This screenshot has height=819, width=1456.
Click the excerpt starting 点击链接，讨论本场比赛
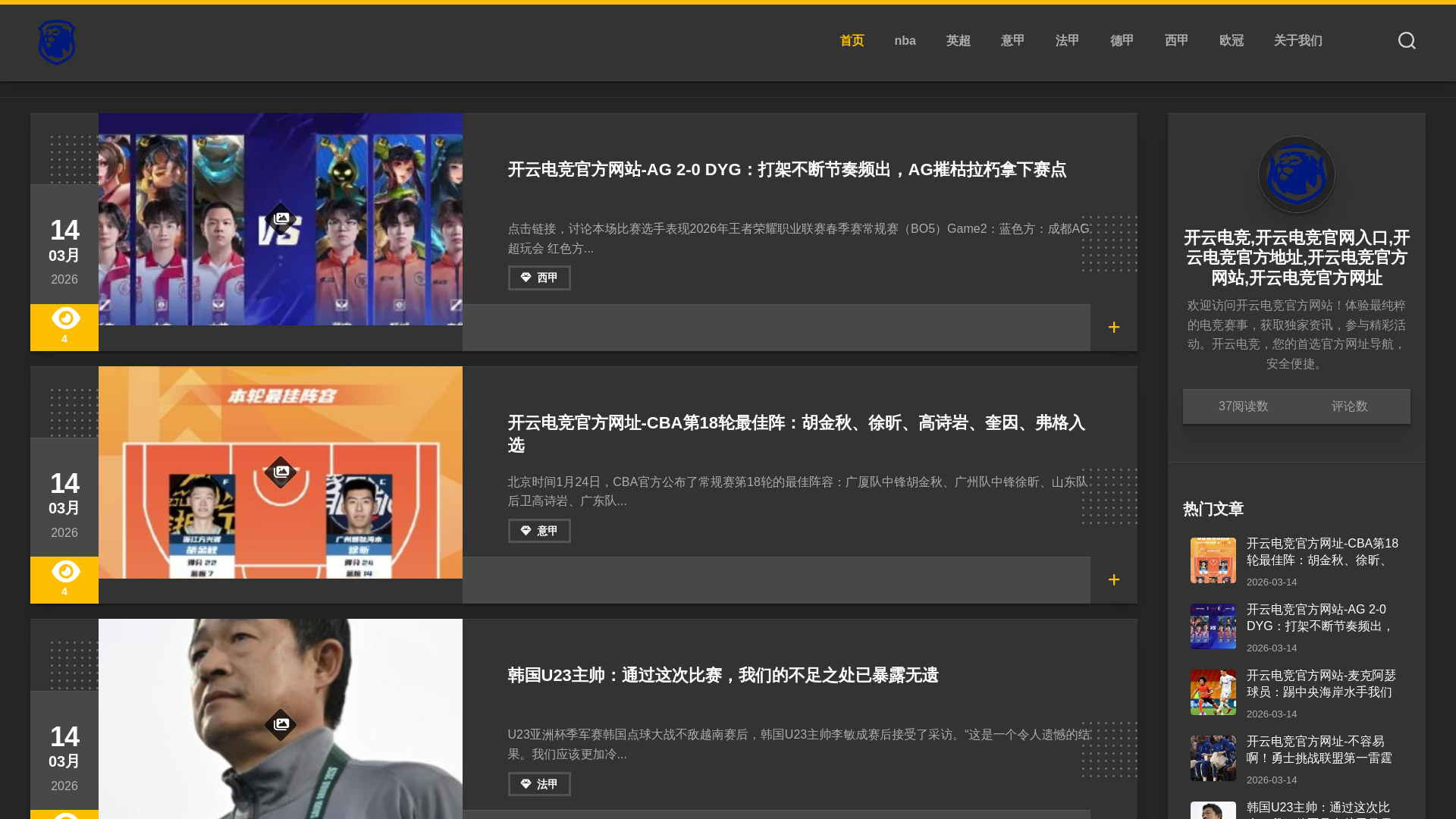[799, 239]
